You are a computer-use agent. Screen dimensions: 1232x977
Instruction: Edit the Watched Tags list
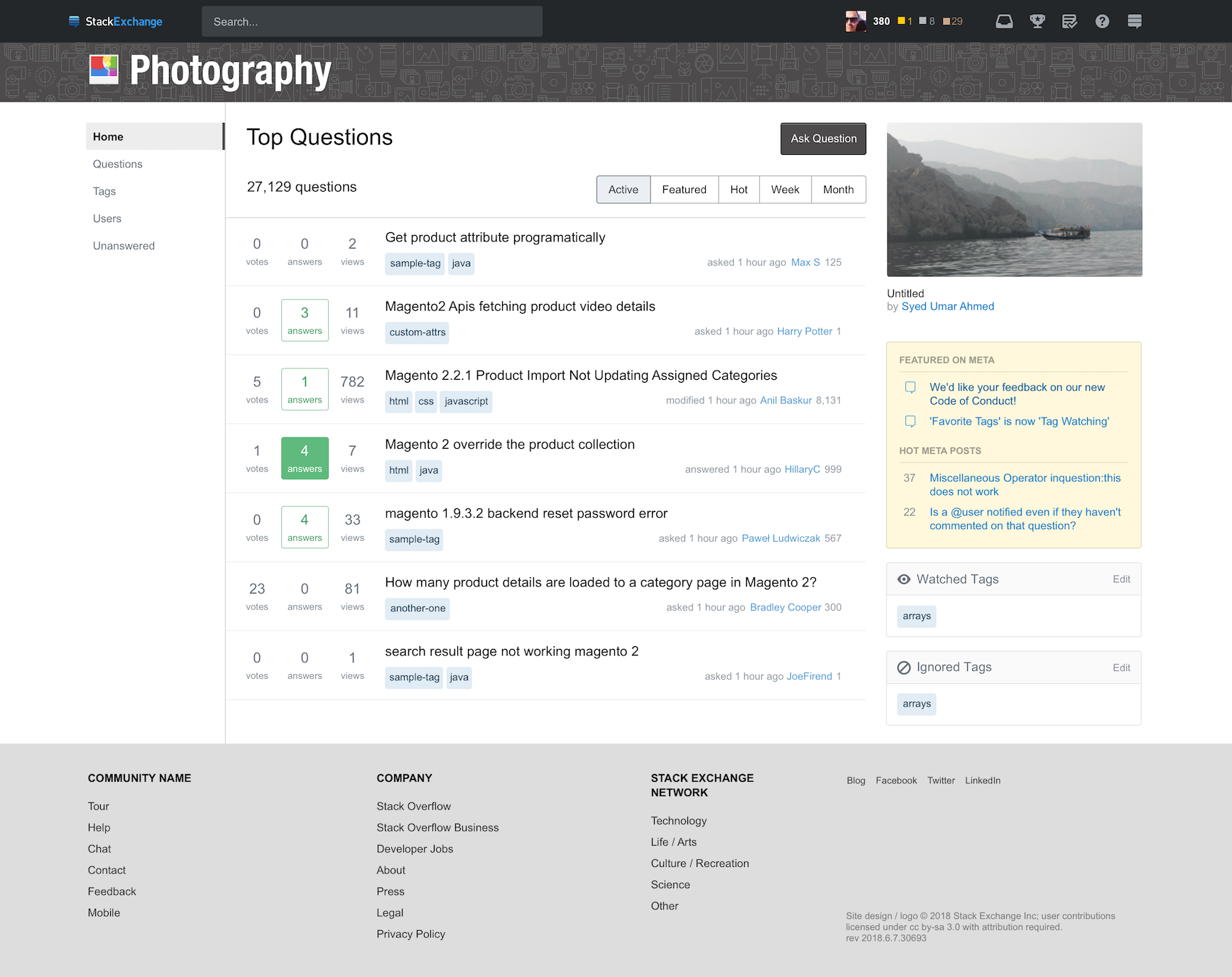click(1121, 579)
